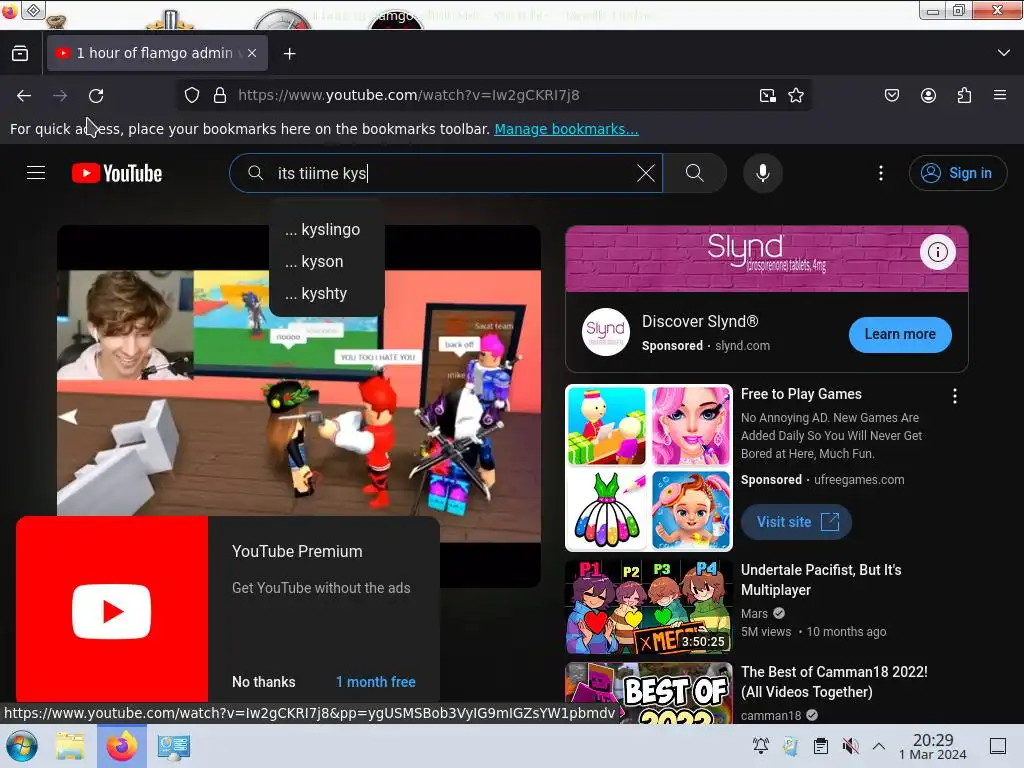This screenshot has width=1024, height=768.
Task: Show site security lock info
Action: pos(220,95)
